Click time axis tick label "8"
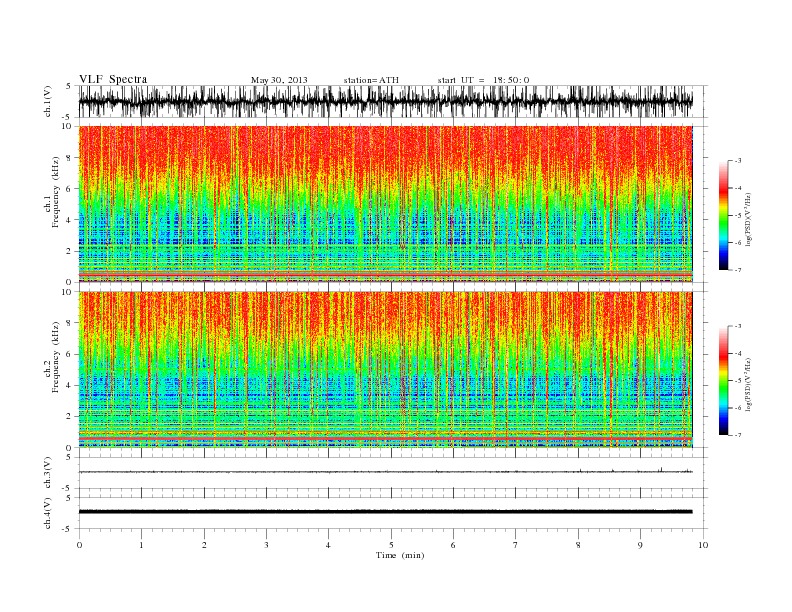Viewport: 792px width, 612px height. tap(578, 545)
